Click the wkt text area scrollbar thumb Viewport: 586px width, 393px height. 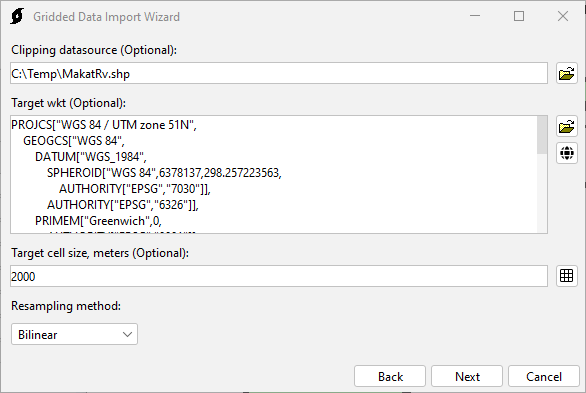(x=542, y=135)
